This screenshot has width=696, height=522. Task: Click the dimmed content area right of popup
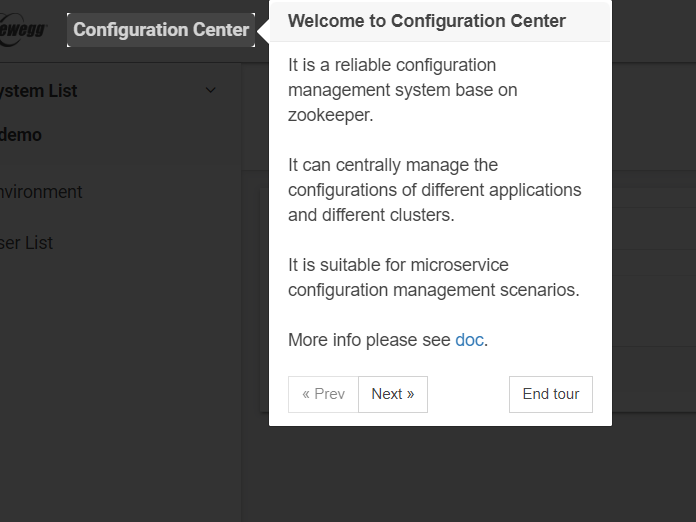coord(654,250)
